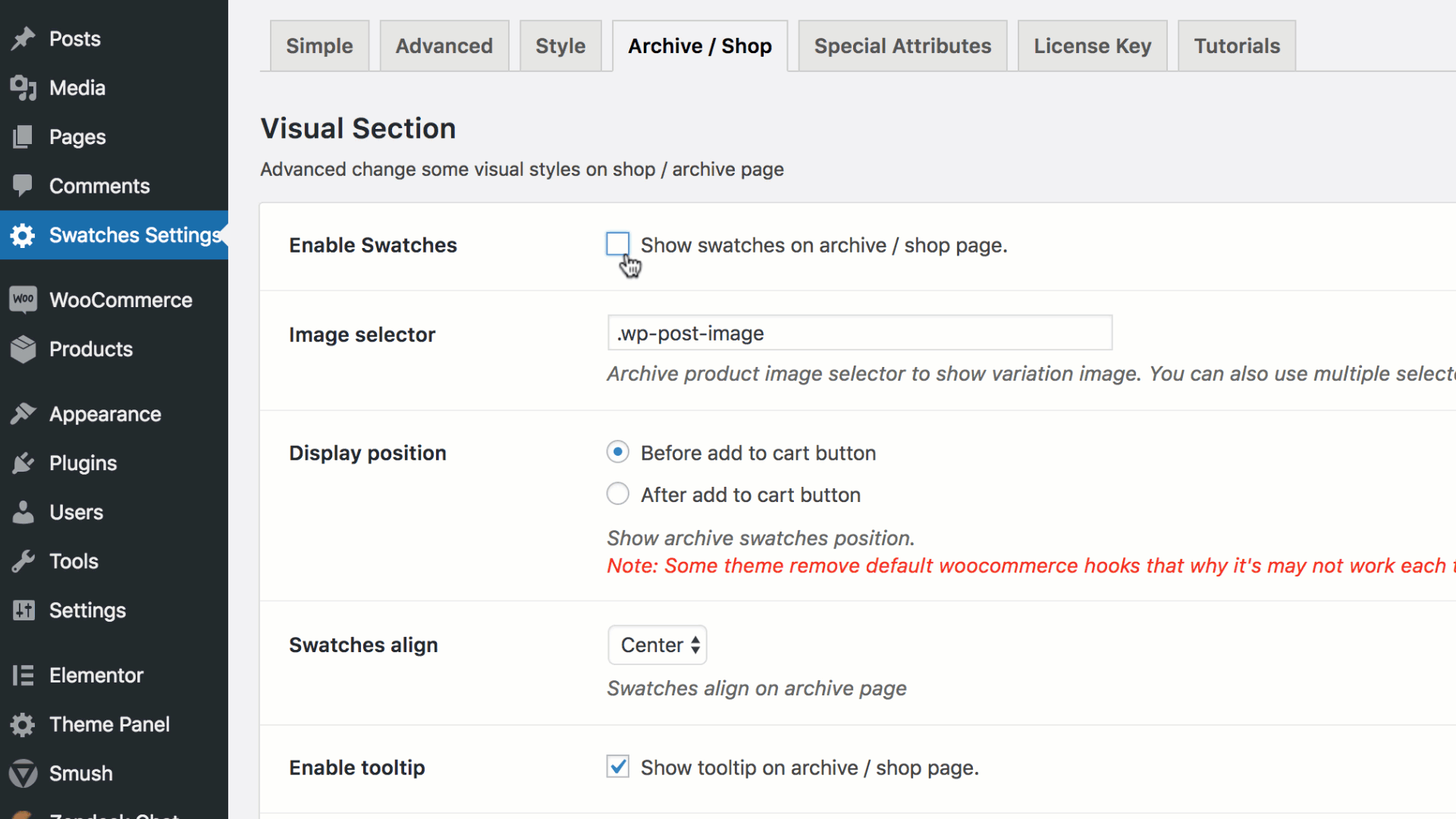
Task: Open the WooCommerce sidebar icon
Action: tap(24, 300)
